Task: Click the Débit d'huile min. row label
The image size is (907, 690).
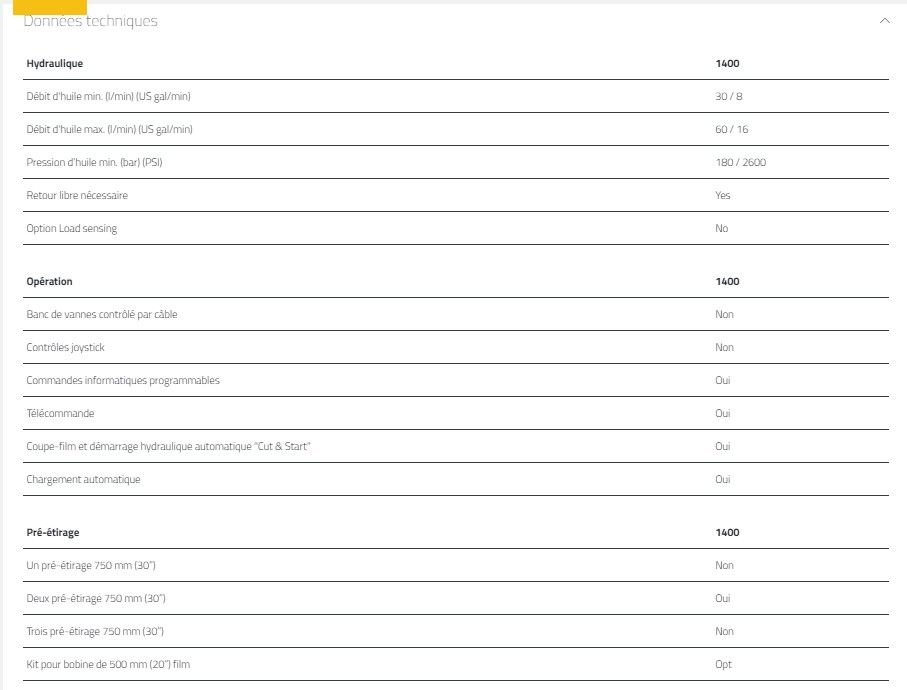Action: 108,96
